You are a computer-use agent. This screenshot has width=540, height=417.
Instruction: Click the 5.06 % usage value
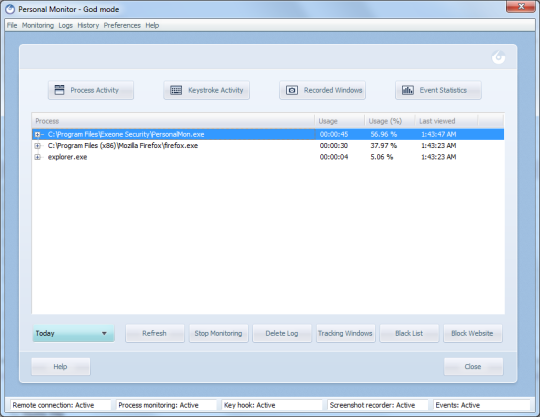coord(382,157)
